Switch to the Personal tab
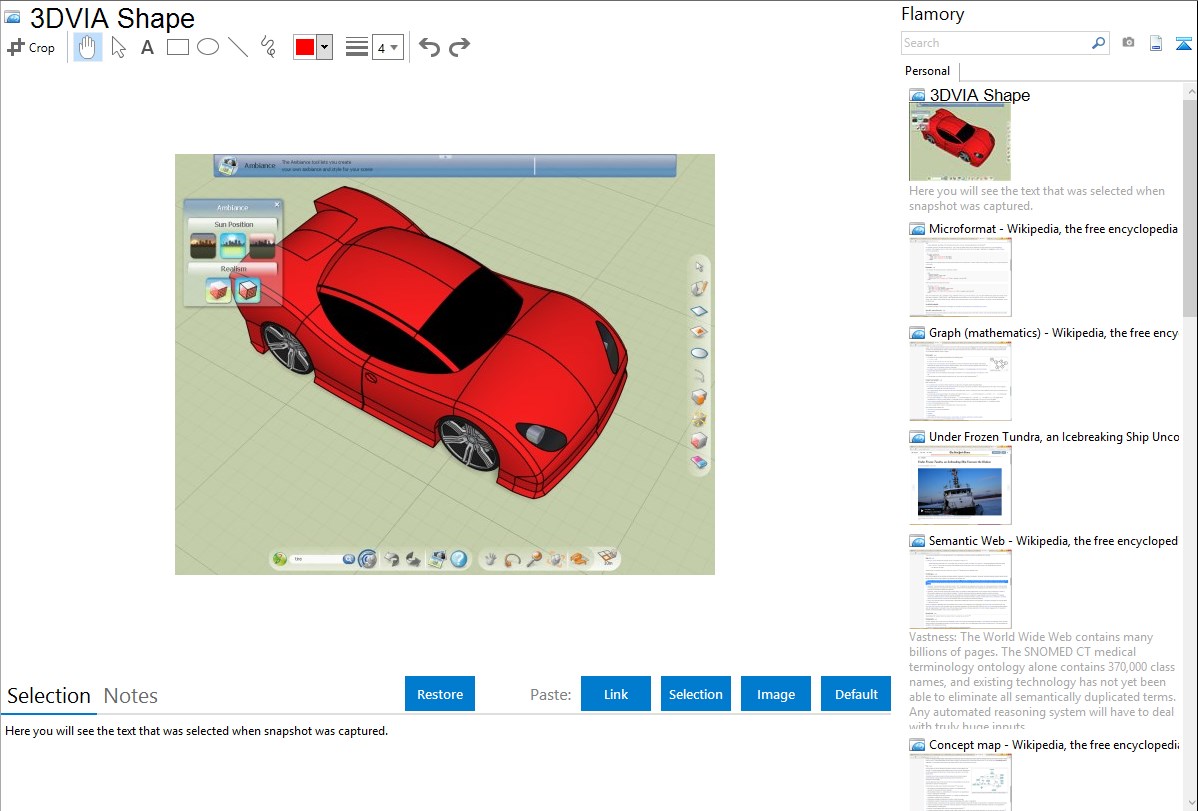The width and height of the screenshot is (1198, 811). pos(927,71)
